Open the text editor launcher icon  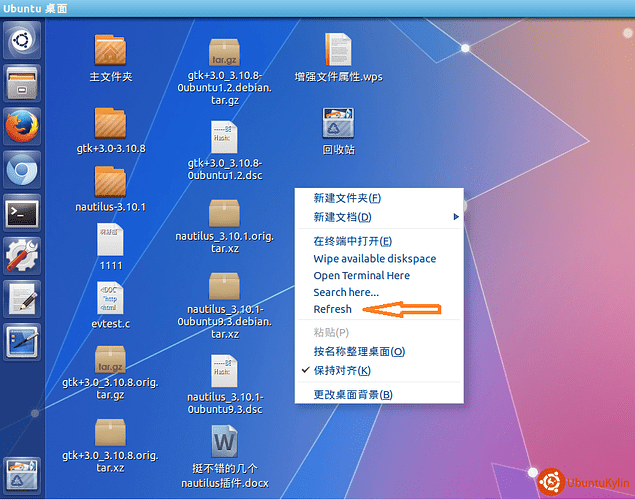(22, 299)
